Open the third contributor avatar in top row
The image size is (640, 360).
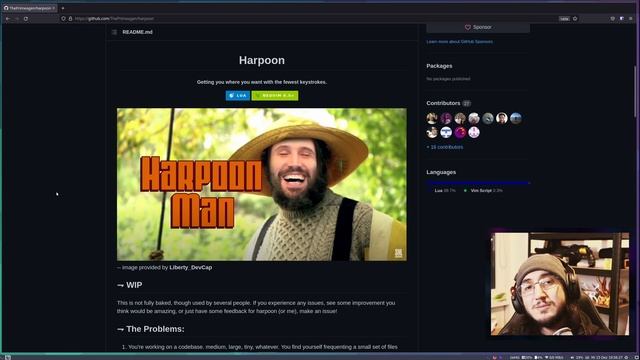point(460,118)
